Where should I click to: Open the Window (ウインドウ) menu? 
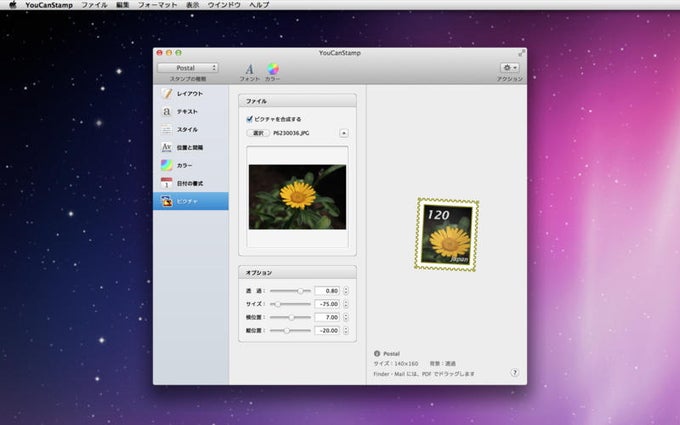pos(224,5)
